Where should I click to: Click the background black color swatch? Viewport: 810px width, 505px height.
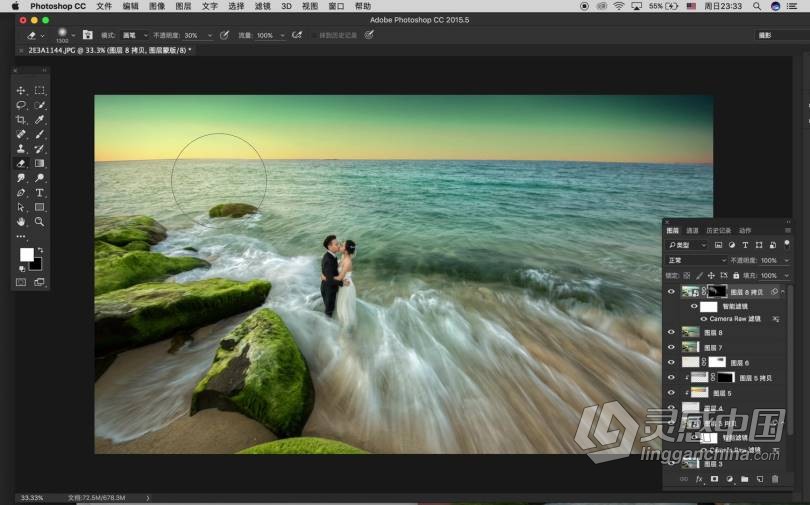click(37, 265)
